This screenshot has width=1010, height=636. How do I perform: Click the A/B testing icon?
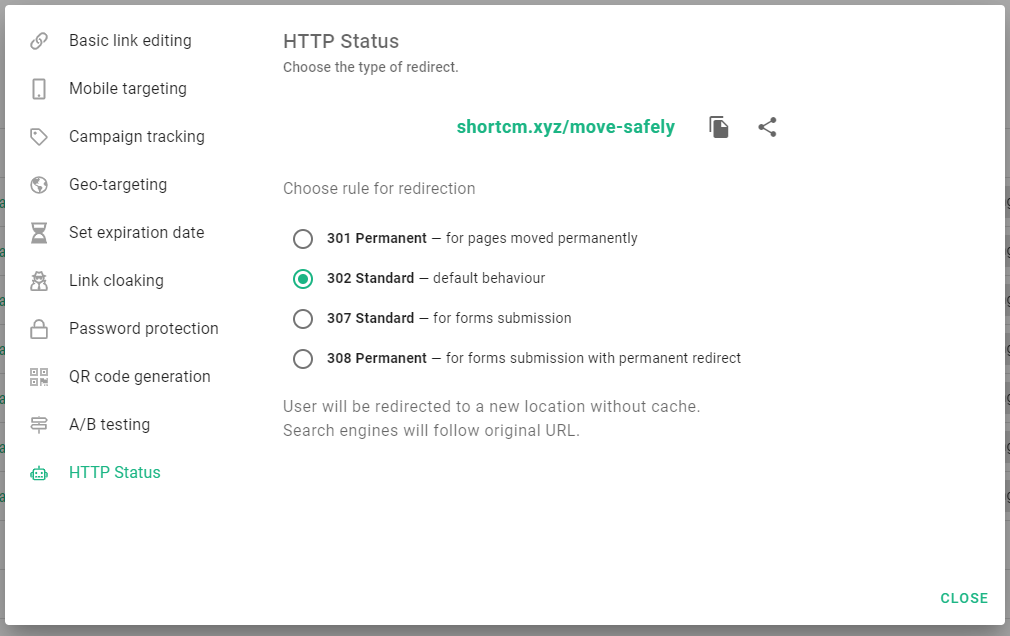[39, 424]
